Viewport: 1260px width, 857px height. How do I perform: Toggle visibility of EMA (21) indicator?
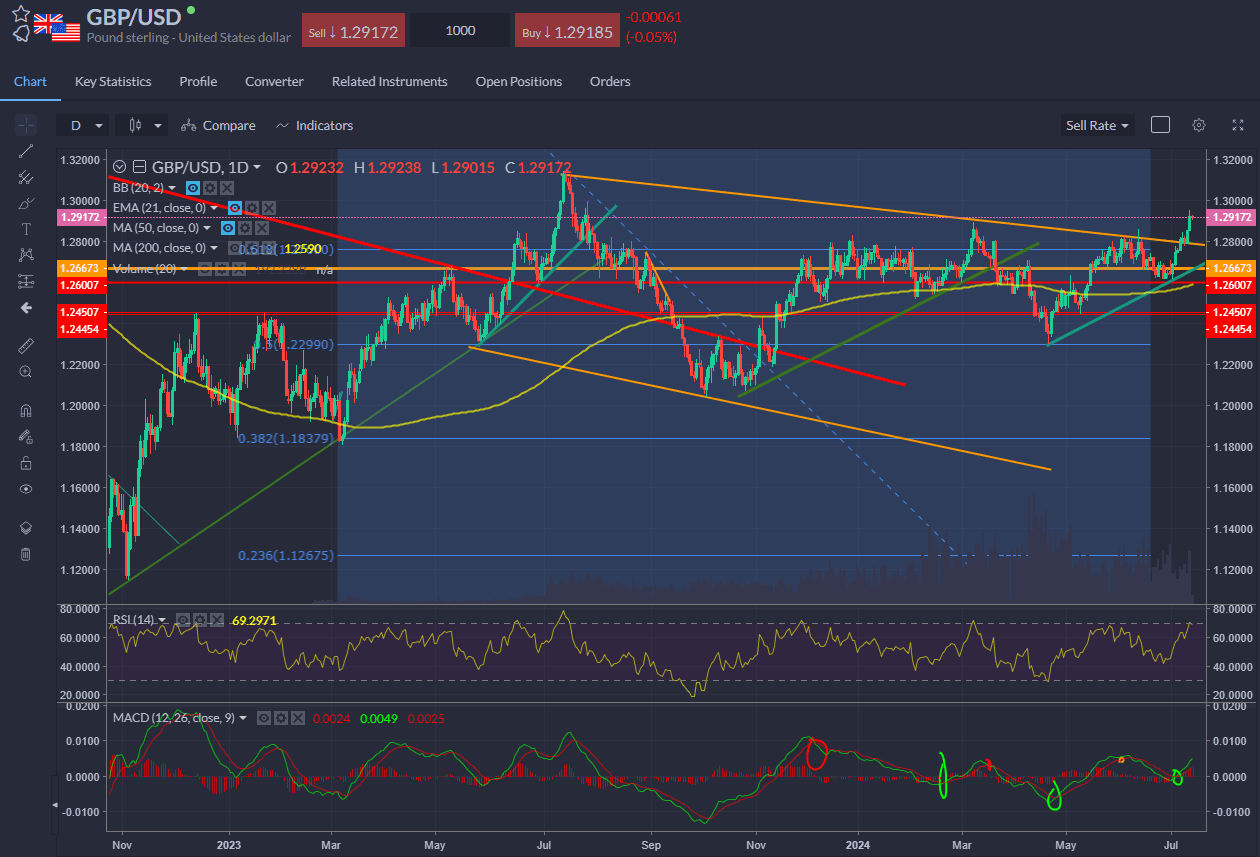tap(235, 208)
